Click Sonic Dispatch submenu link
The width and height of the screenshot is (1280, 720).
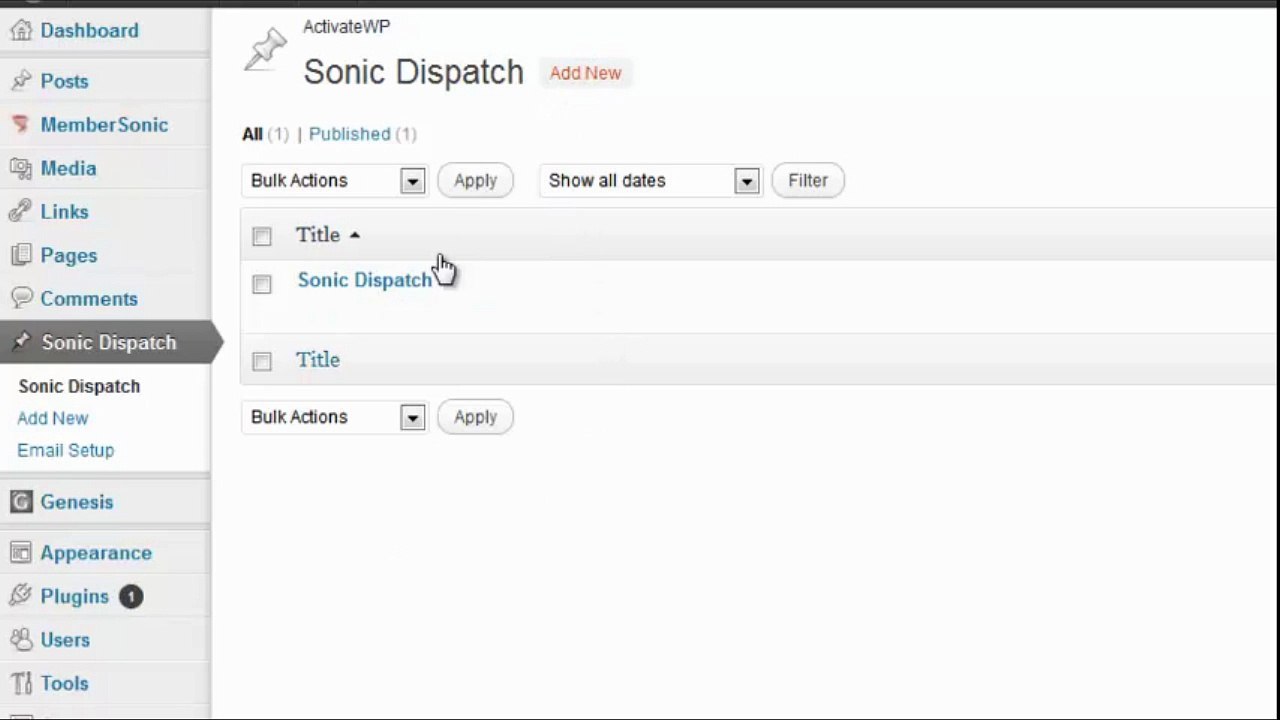[x=79, y=386]
